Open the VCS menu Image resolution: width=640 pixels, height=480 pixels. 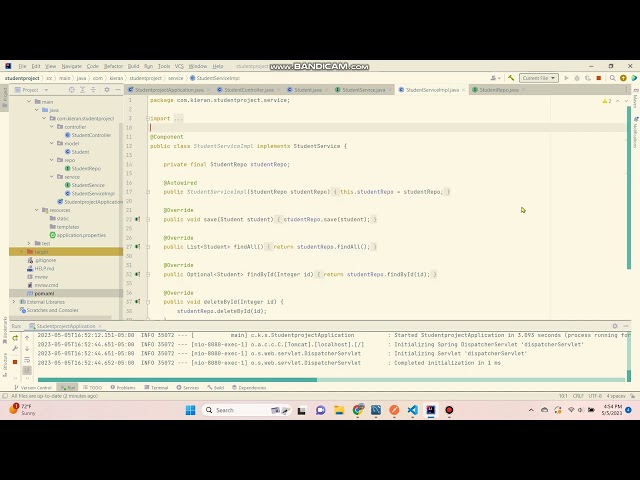pyautogui.click(x=179, y=66)
